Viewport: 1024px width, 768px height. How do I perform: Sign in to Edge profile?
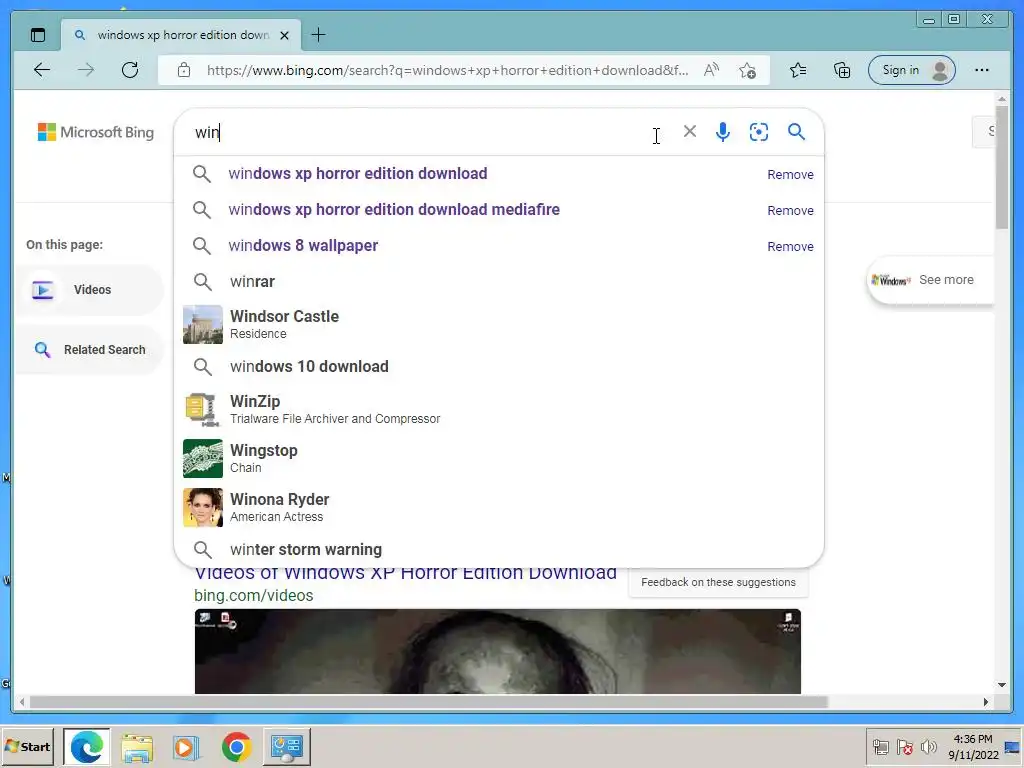912,70
